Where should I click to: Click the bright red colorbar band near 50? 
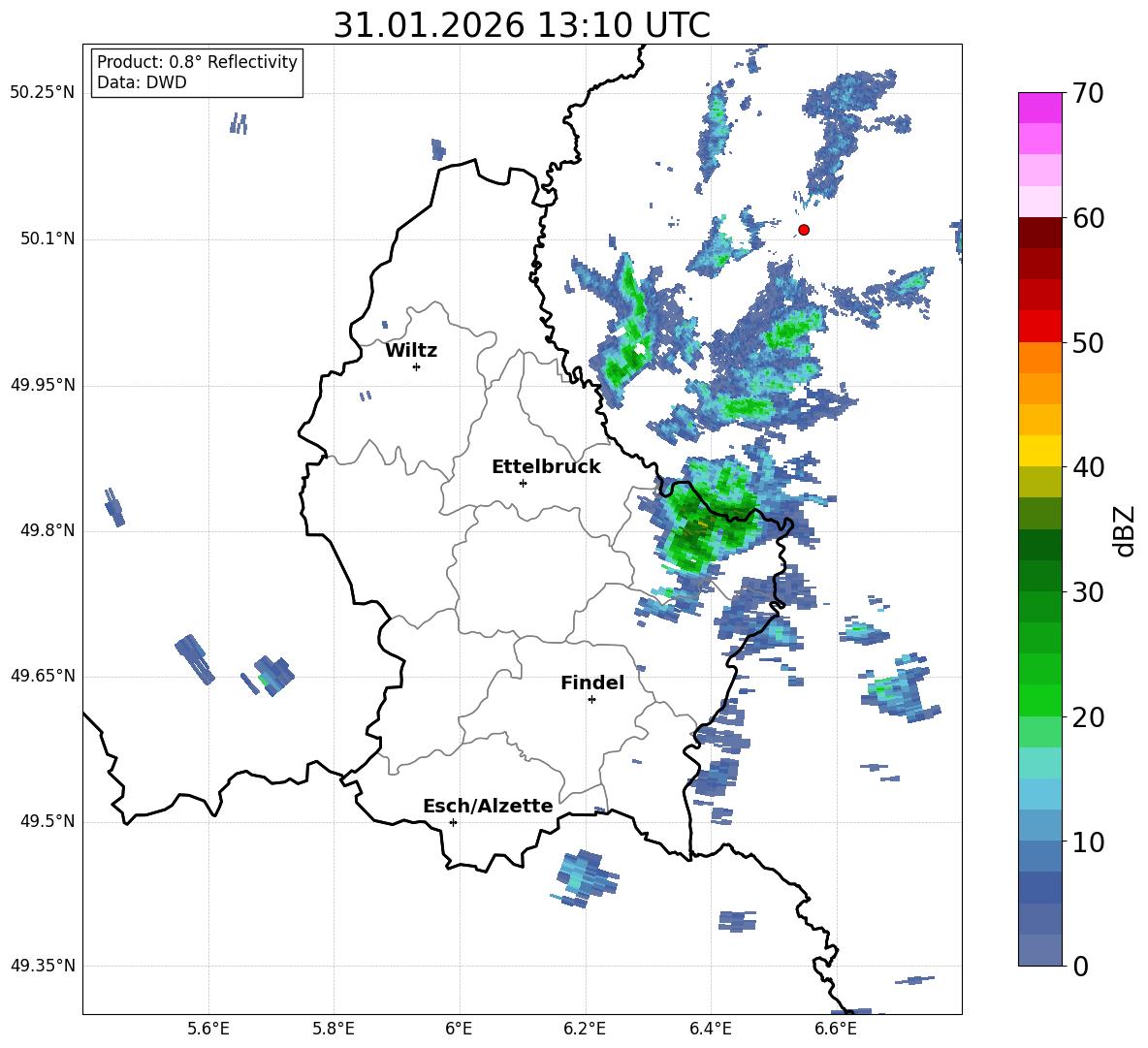[x=1040, y=327]
